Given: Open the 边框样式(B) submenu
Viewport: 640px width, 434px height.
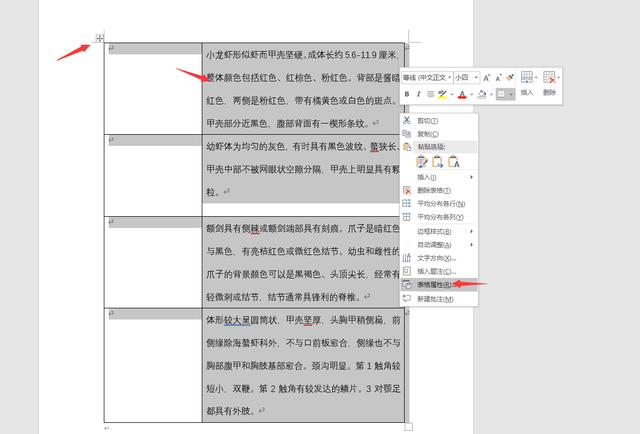Looking at the screenshot, I should (x=439, y=231).
